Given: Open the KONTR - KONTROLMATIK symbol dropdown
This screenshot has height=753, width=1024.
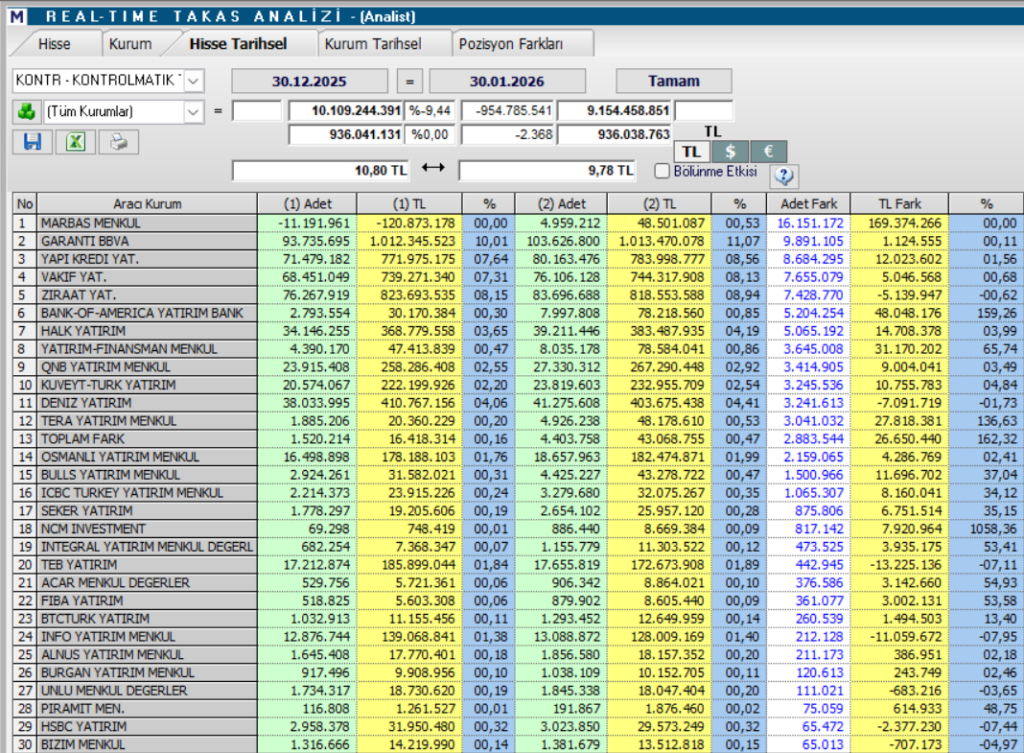Looking at the screenshot, I should click(105, 81).
